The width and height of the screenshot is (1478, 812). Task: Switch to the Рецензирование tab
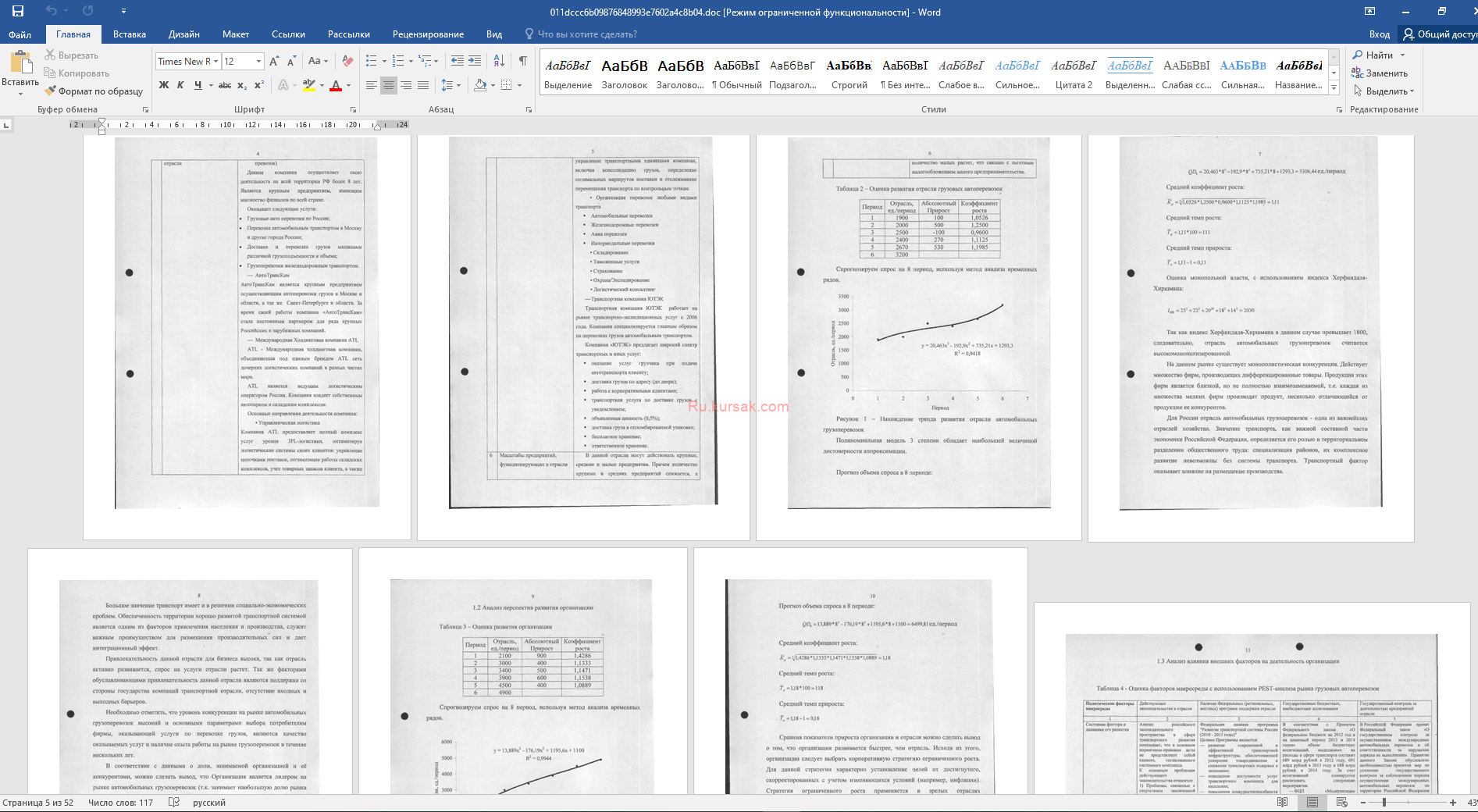(x=428, y=34)
